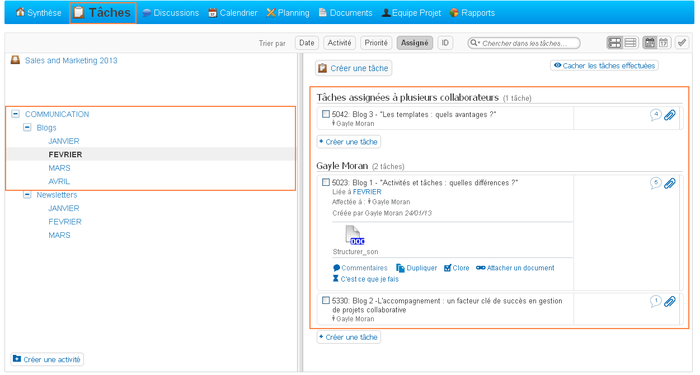Open the Discussions tab
The width and height of the screenshot is (700, 375).
171,13
